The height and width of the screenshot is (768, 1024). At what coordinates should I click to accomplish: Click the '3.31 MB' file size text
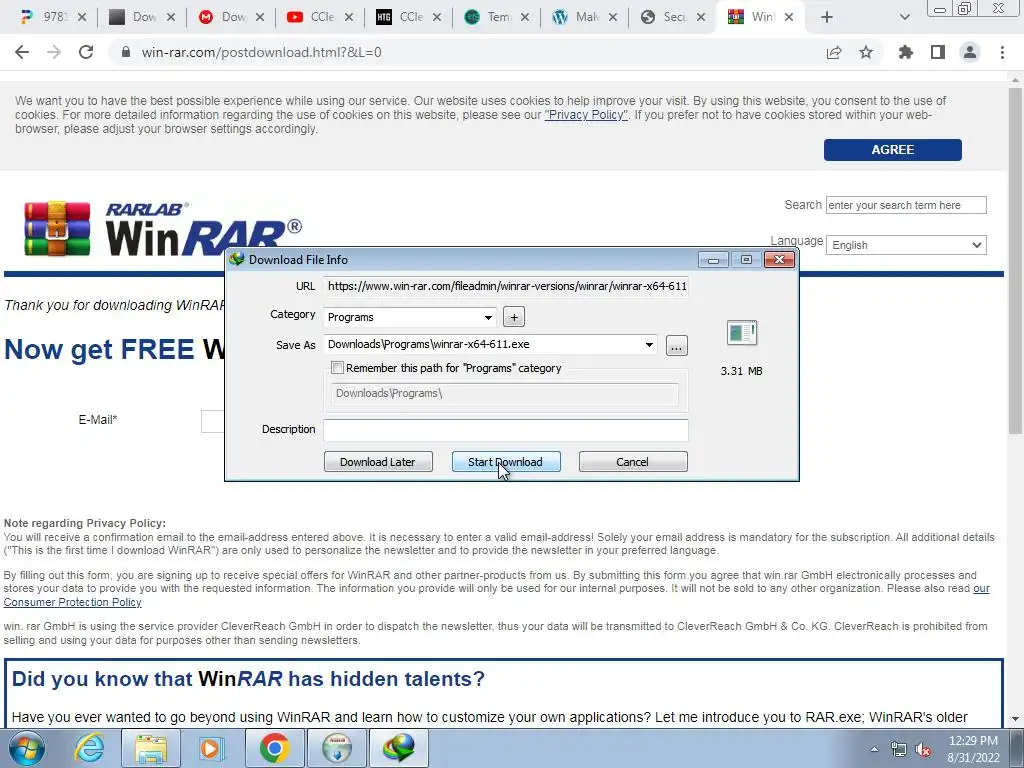pyautogui.click(x=741, y=371)
